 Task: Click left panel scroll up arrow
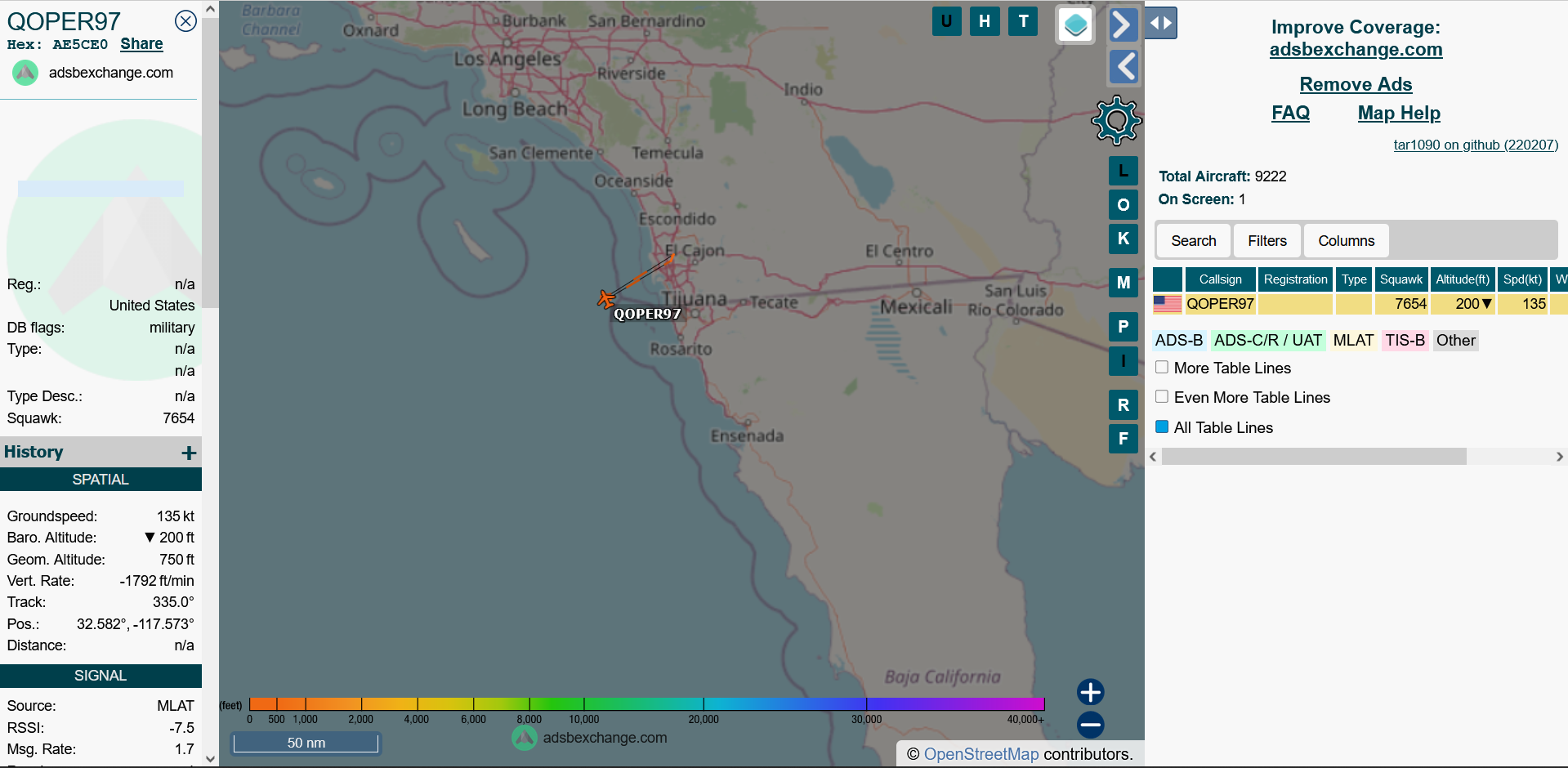click(x=210, y=9)
